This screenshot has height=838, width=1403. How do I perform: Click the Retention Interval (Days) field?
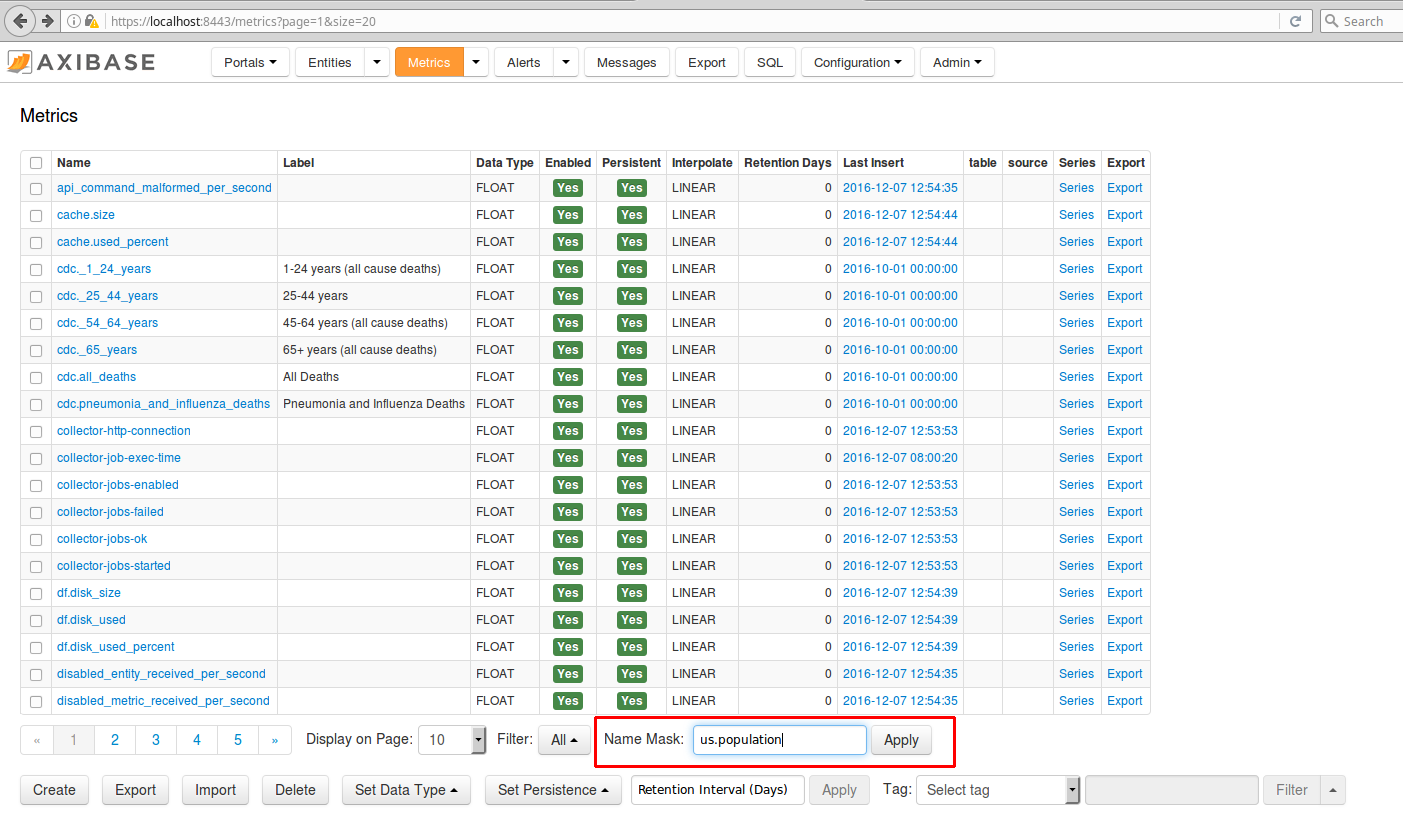coord(717,790)
